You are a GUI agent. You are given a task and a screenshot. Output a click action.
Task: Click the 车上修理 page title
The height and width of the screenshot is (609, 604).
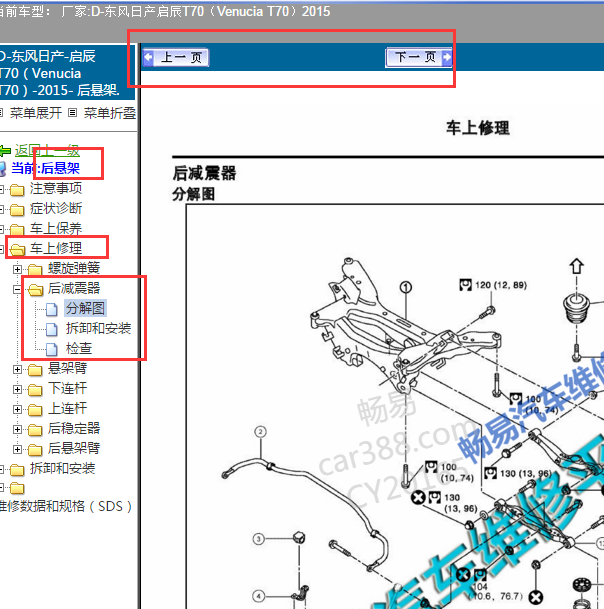coord(478,128)
